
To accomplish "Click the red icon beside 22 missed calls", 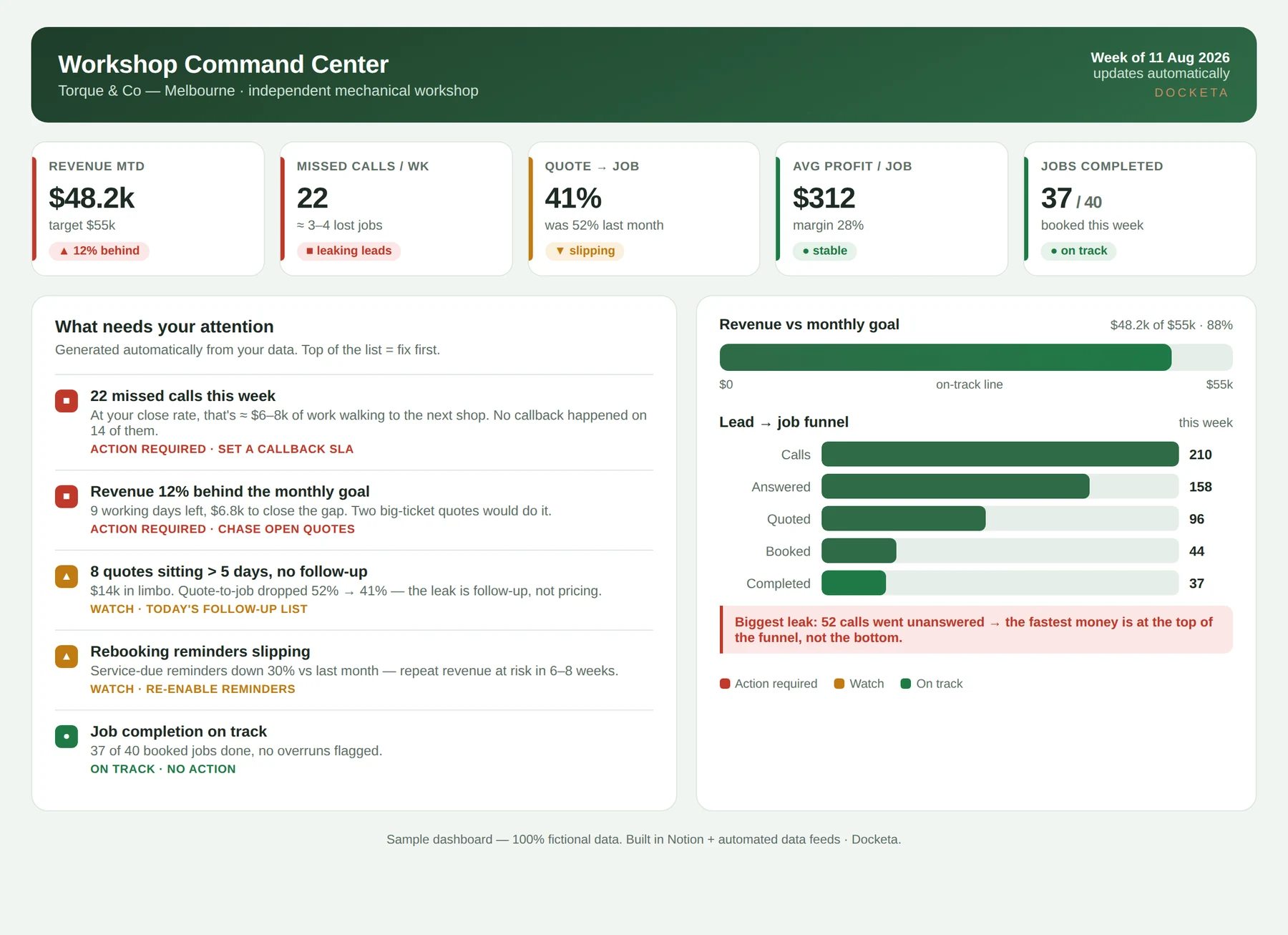I will (x=67, y=401).
